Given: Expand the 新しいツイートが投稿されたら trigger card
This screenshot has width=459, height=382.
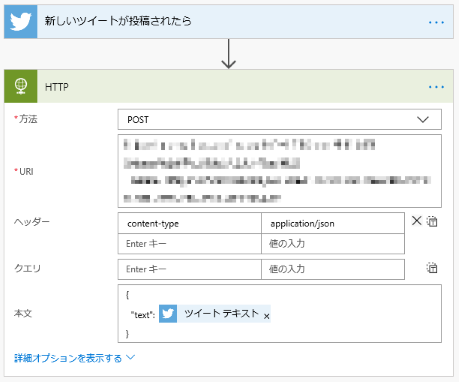Looking at the screenshot, I should click(x=229, y=21).
